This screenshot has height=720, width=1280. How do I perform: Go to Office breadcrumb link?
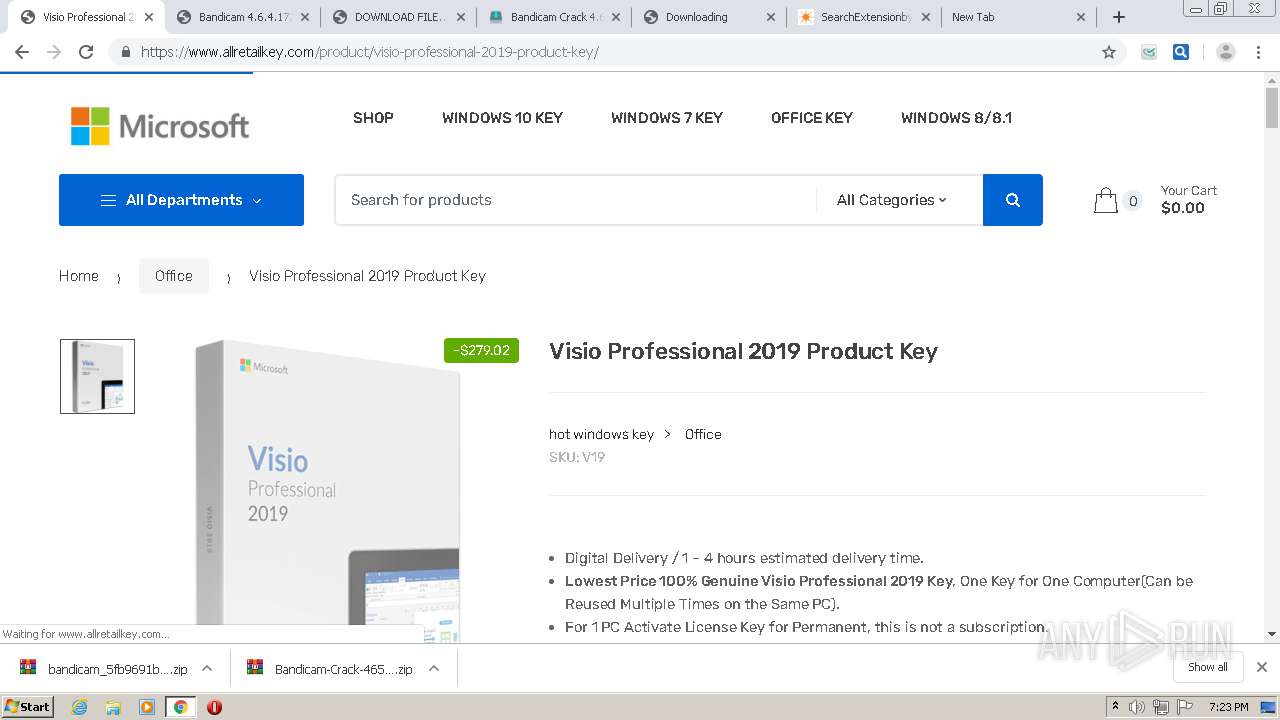click(x=174, y=276)
